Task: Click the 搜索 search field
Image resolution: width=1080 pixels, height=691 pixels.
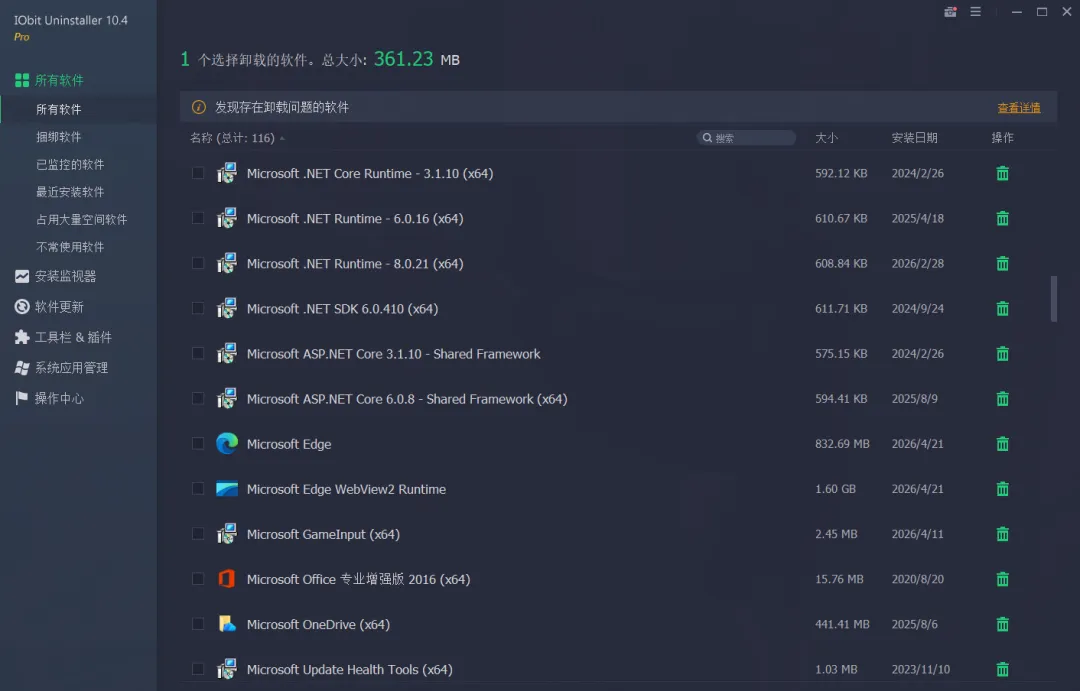Action: (x=746, y=138)
